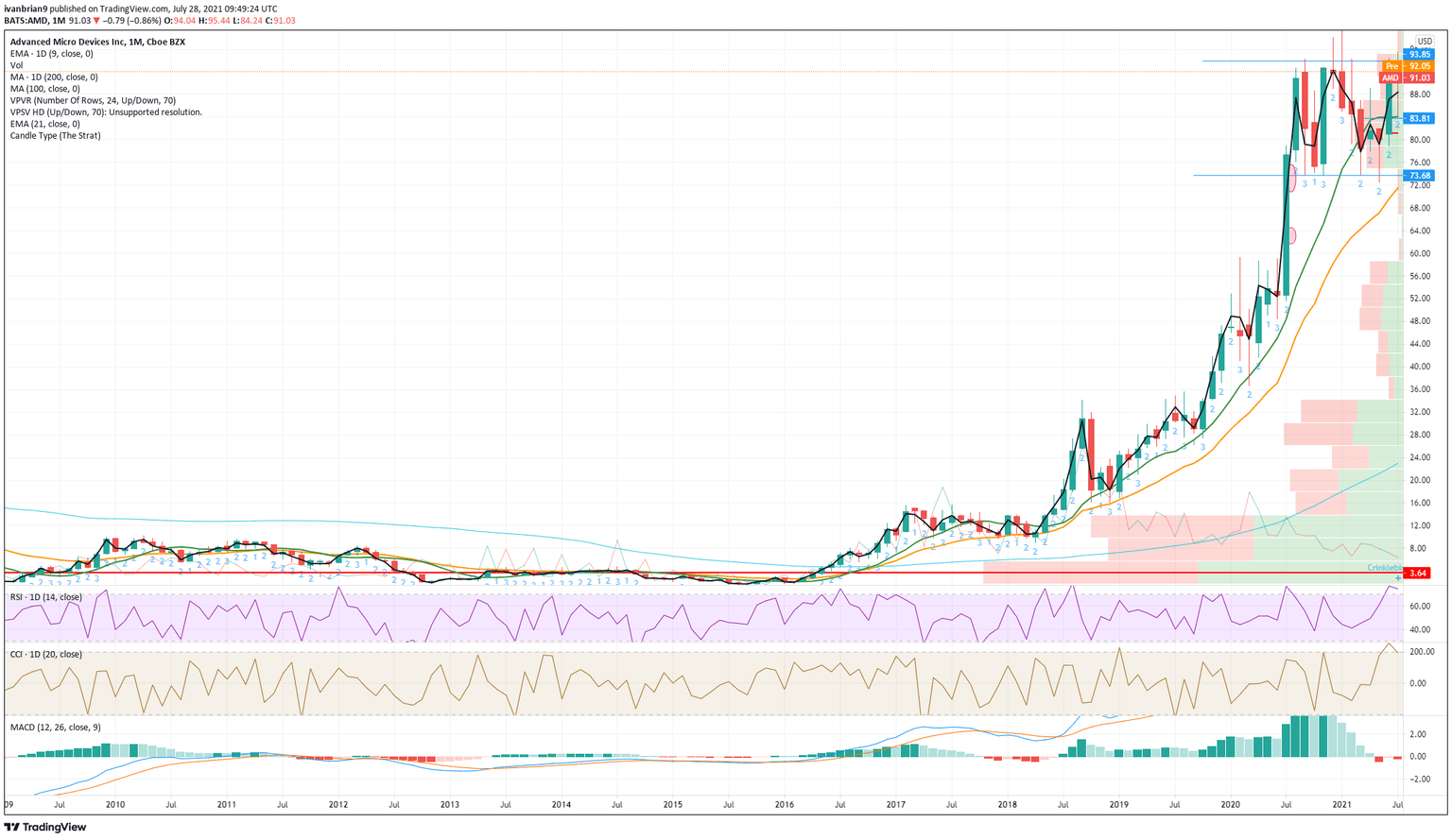Click the 2014 label on the time axis
The width and height of the screenshot is (1452, 840).
[x=562, y=805]
